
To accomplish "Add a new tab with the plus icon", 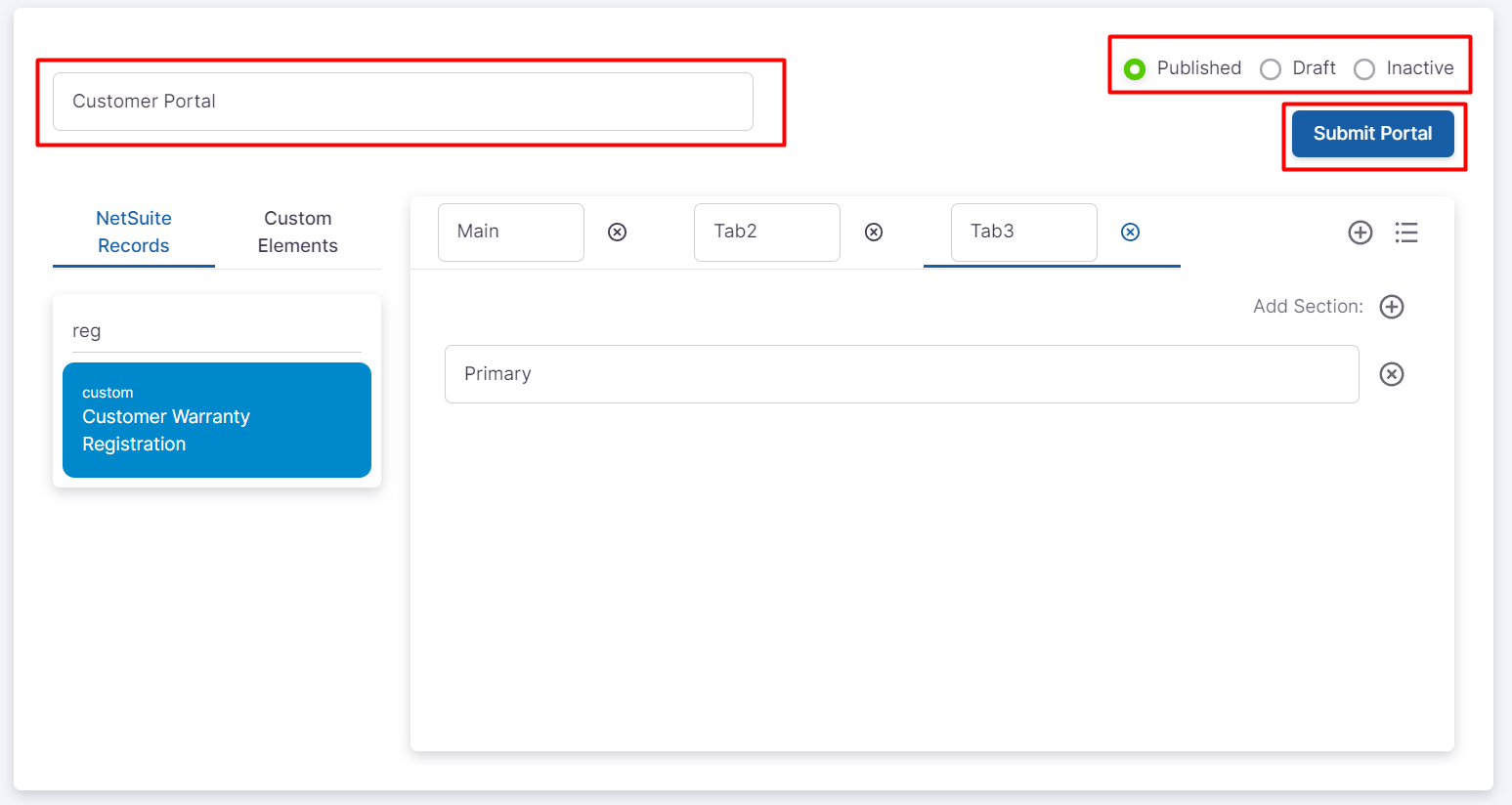I will pos(1360,233).
